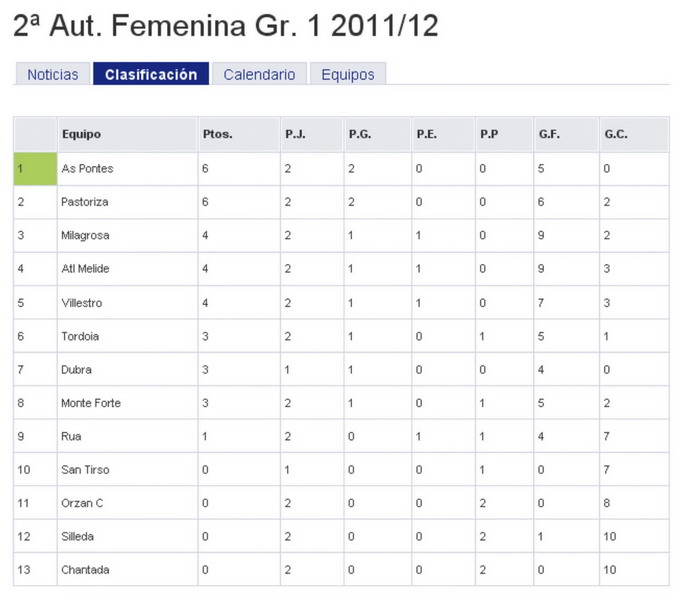The width and height of the screenshot is (684, 602).
Task: Click the G.F. column header
Action: [549, 134]
